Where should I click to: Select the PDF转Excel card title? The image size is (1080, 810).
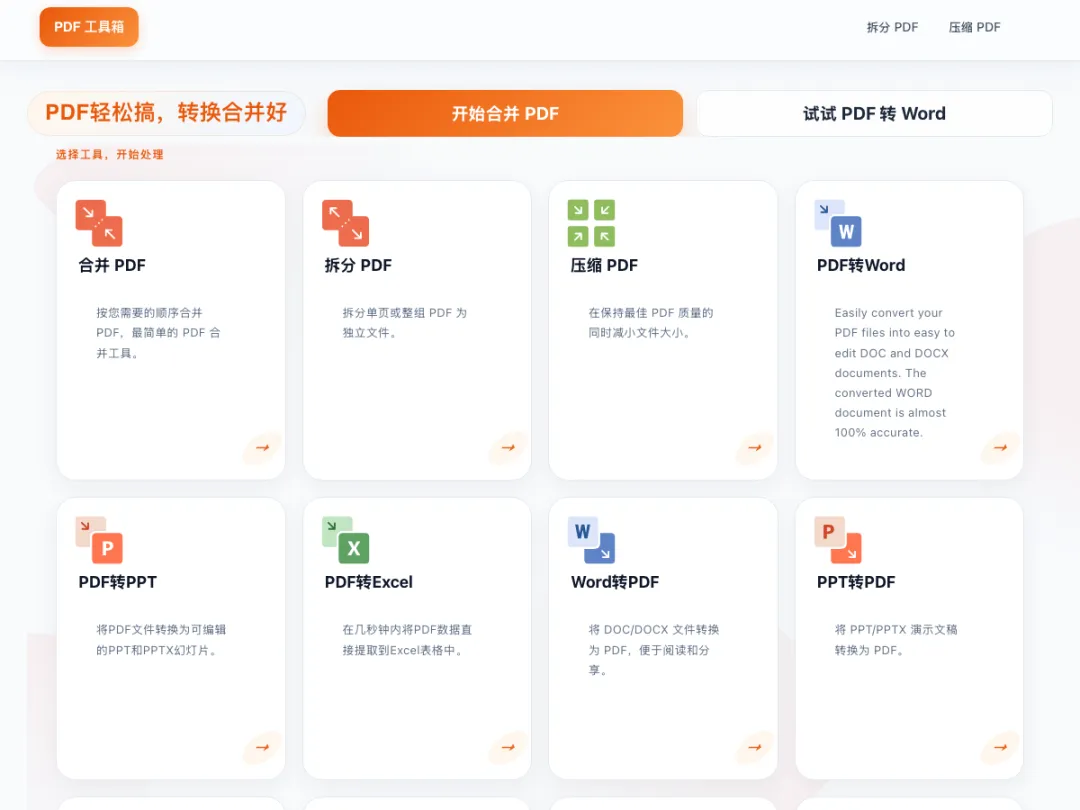click(x=368, y=582)
